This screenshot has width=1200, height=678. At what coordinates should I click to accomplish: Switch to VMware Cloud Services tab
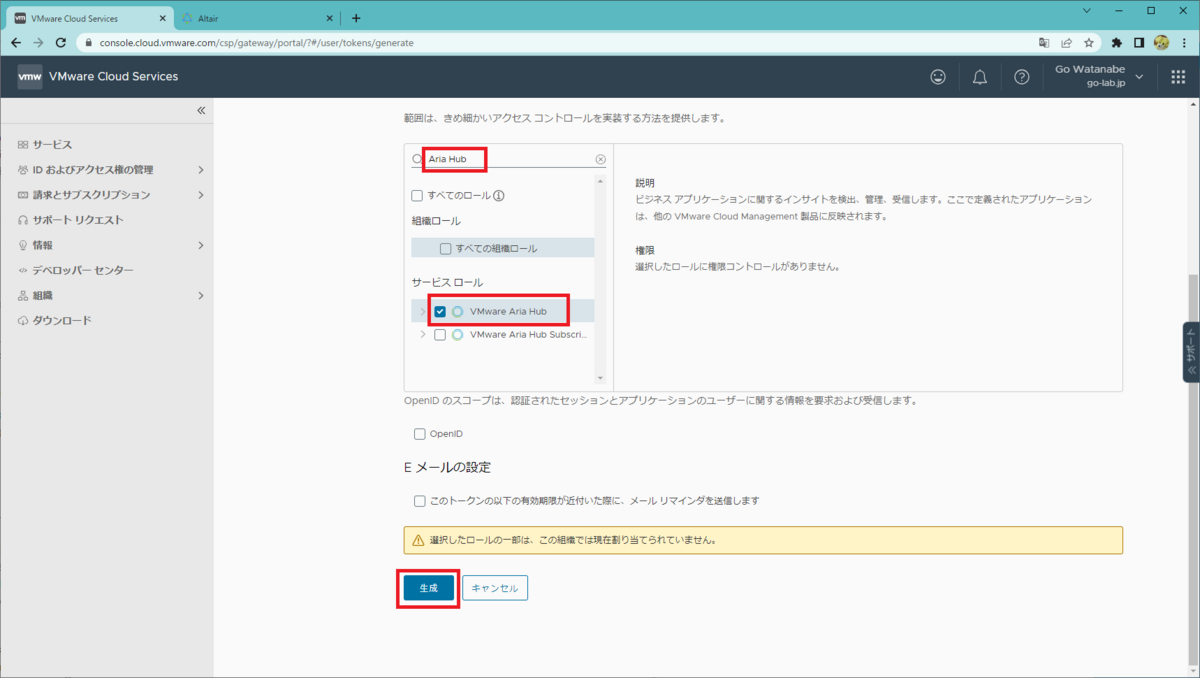click(x=88, y=18)
